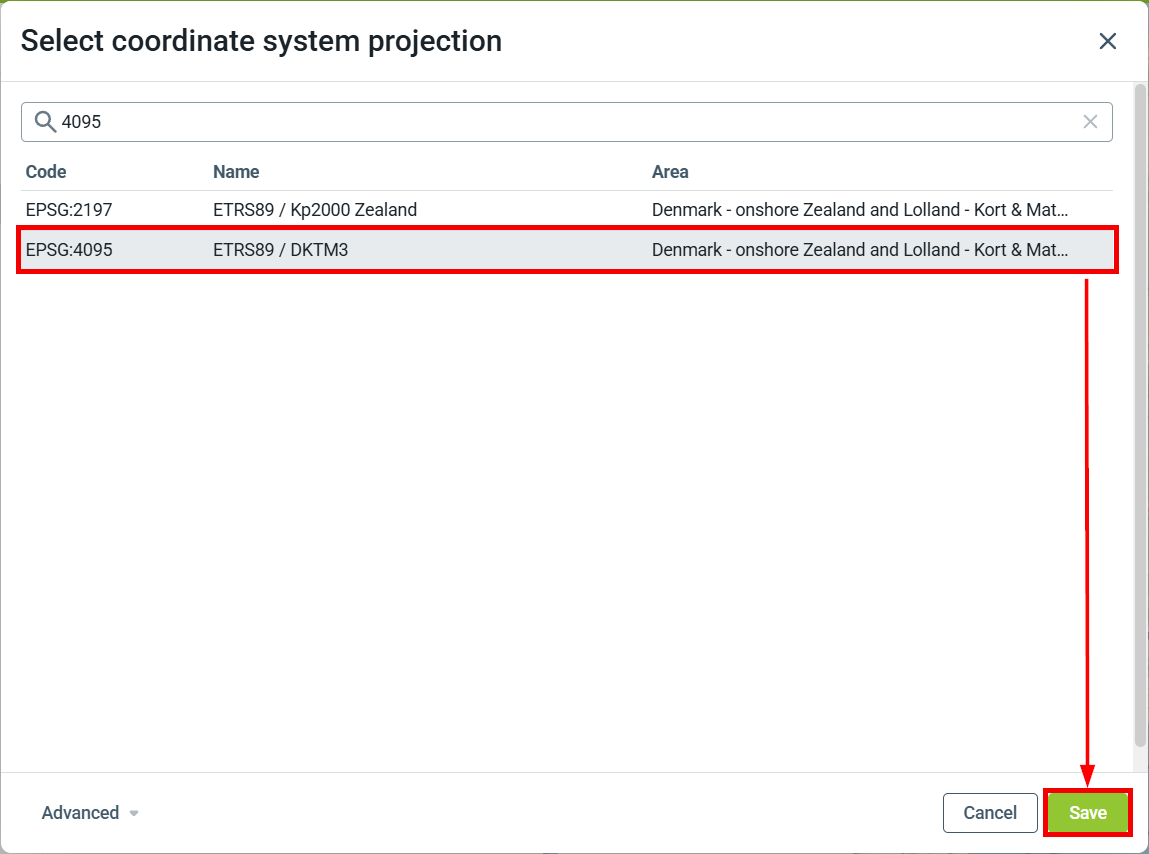Click Area text of the EPSG:4095 row
Image resolution: width=1149 pixels, height=854 pixels.
860,250
